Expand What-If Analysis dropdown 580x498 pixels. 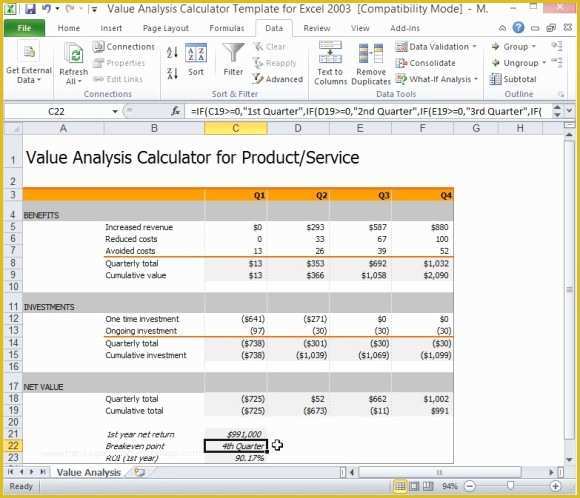476,79
